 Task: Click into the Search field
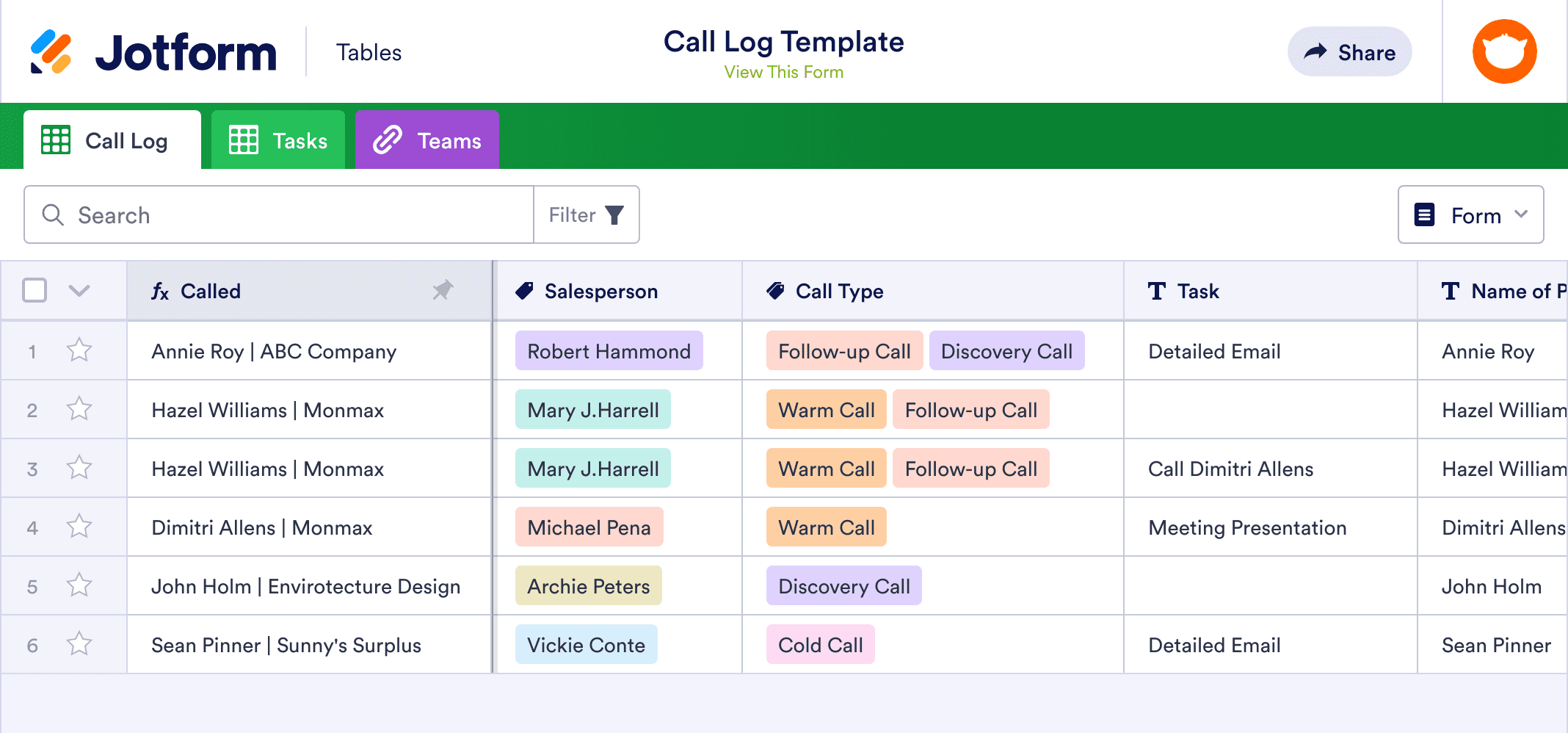(x=279, y=214)
